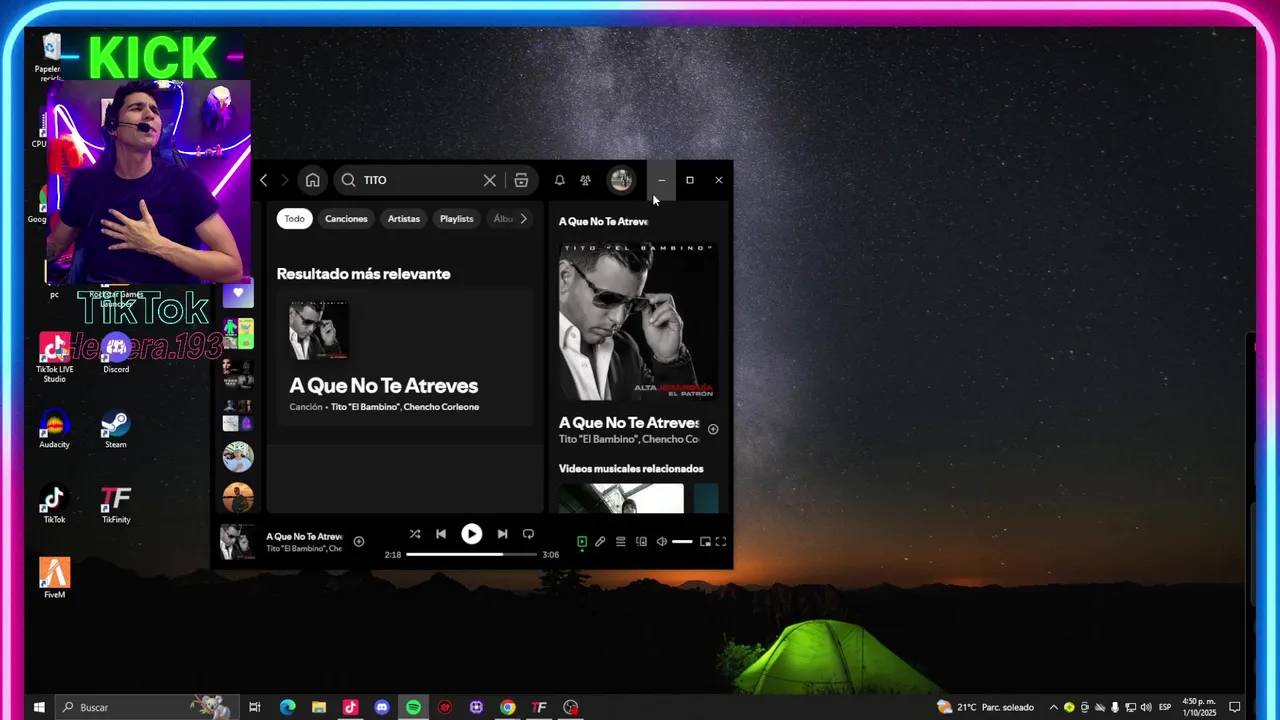This screenshot has height=720, width=1280.
Task: Open Connect to a device
Action: [x=641, y=542]
